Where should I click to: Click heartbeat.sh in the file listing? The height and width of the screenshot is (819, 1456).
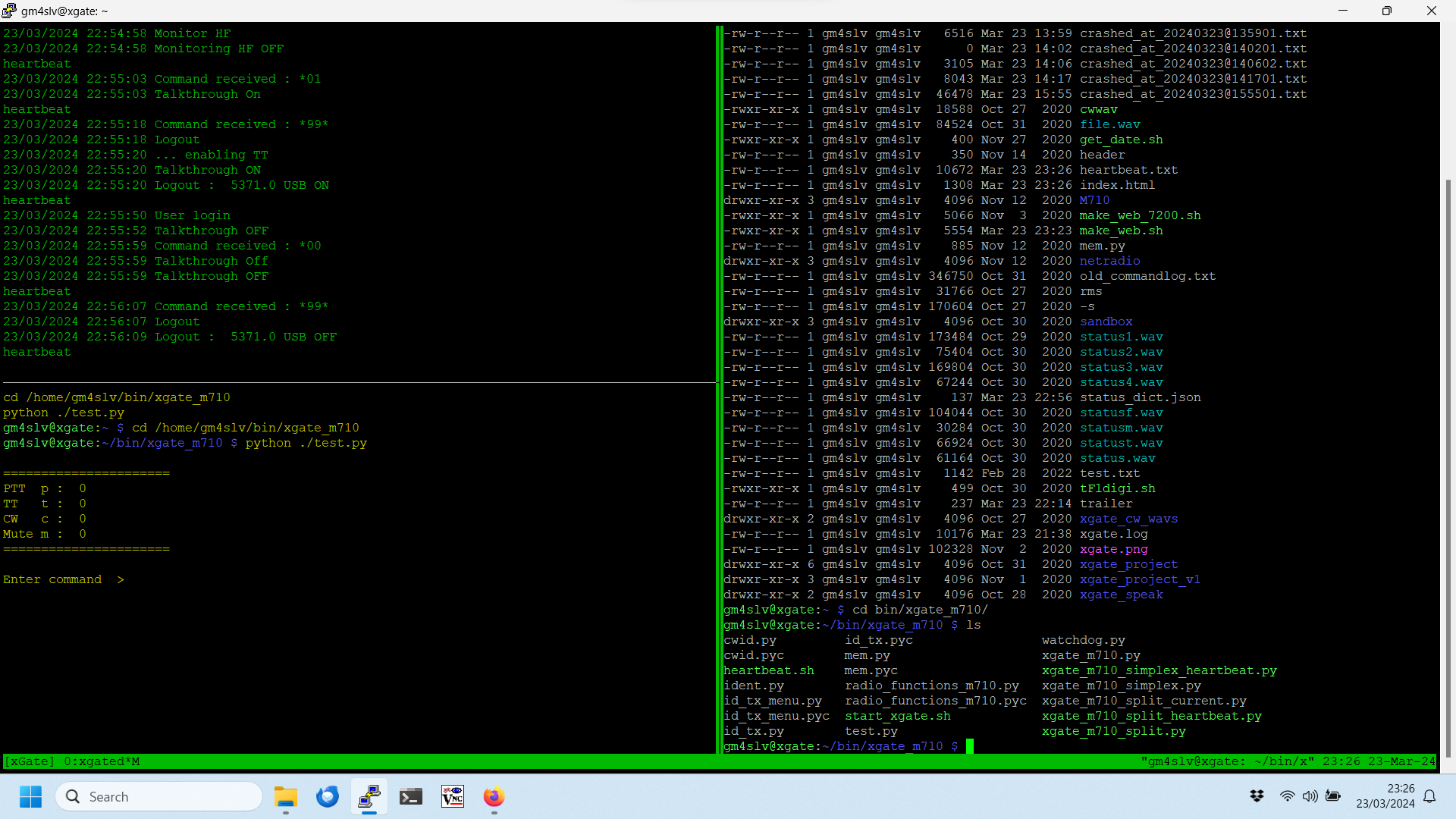(768, 670)
